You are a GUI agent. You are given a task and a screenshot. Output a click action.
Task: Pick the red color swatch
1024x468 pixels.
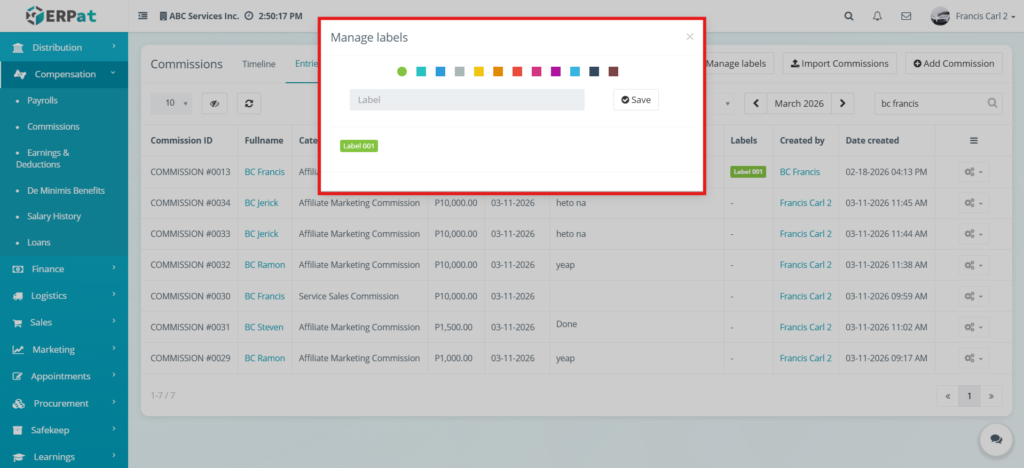517,71
